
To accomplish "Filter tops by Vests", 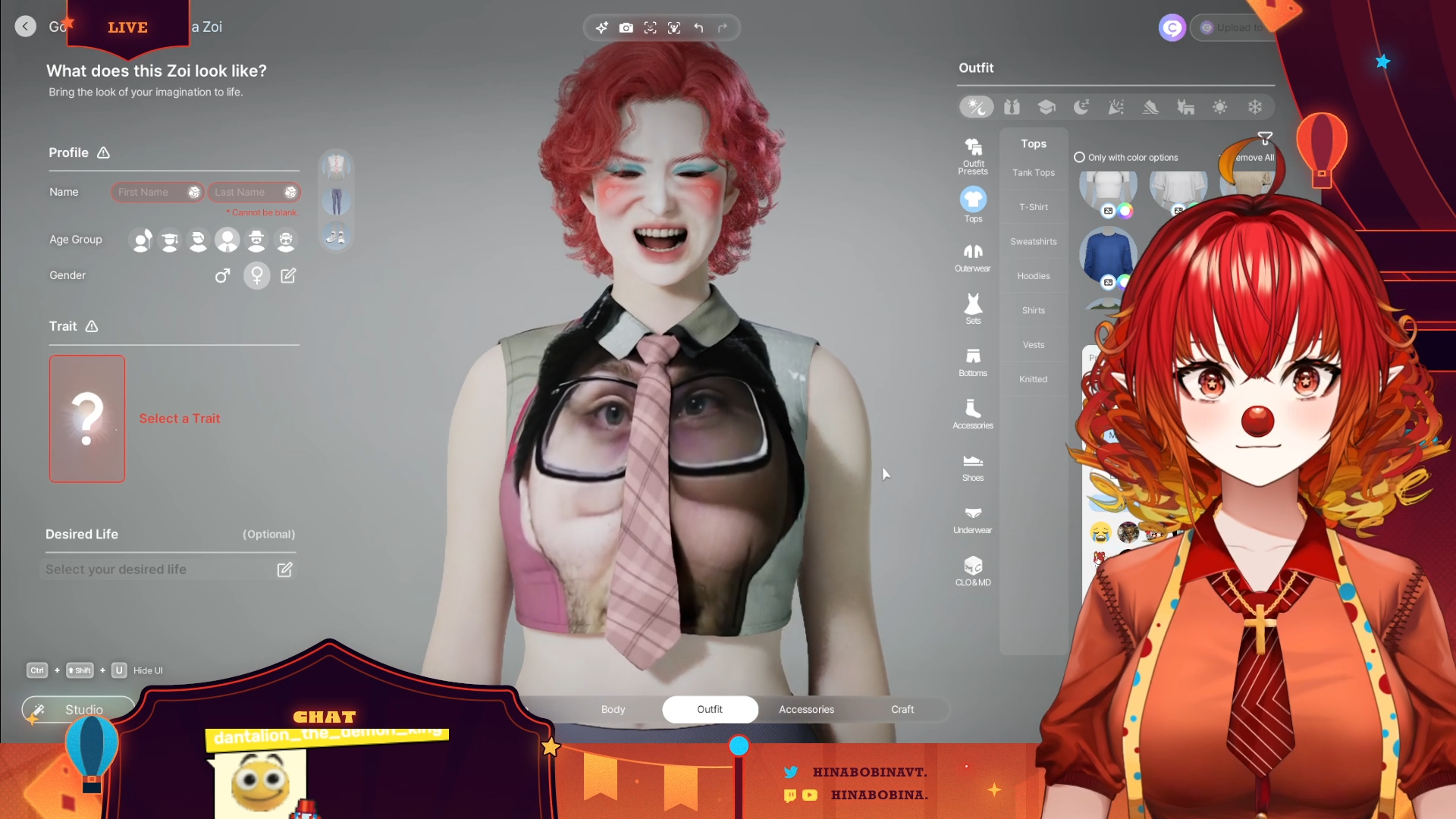I will (x=1034, y=345).
